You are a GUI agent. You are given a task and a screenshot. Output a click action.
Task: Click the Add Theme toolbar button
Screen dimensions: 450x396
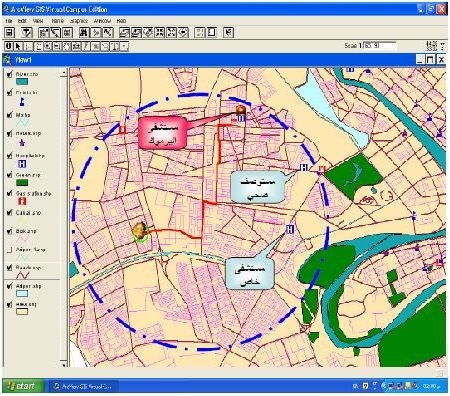27,32
